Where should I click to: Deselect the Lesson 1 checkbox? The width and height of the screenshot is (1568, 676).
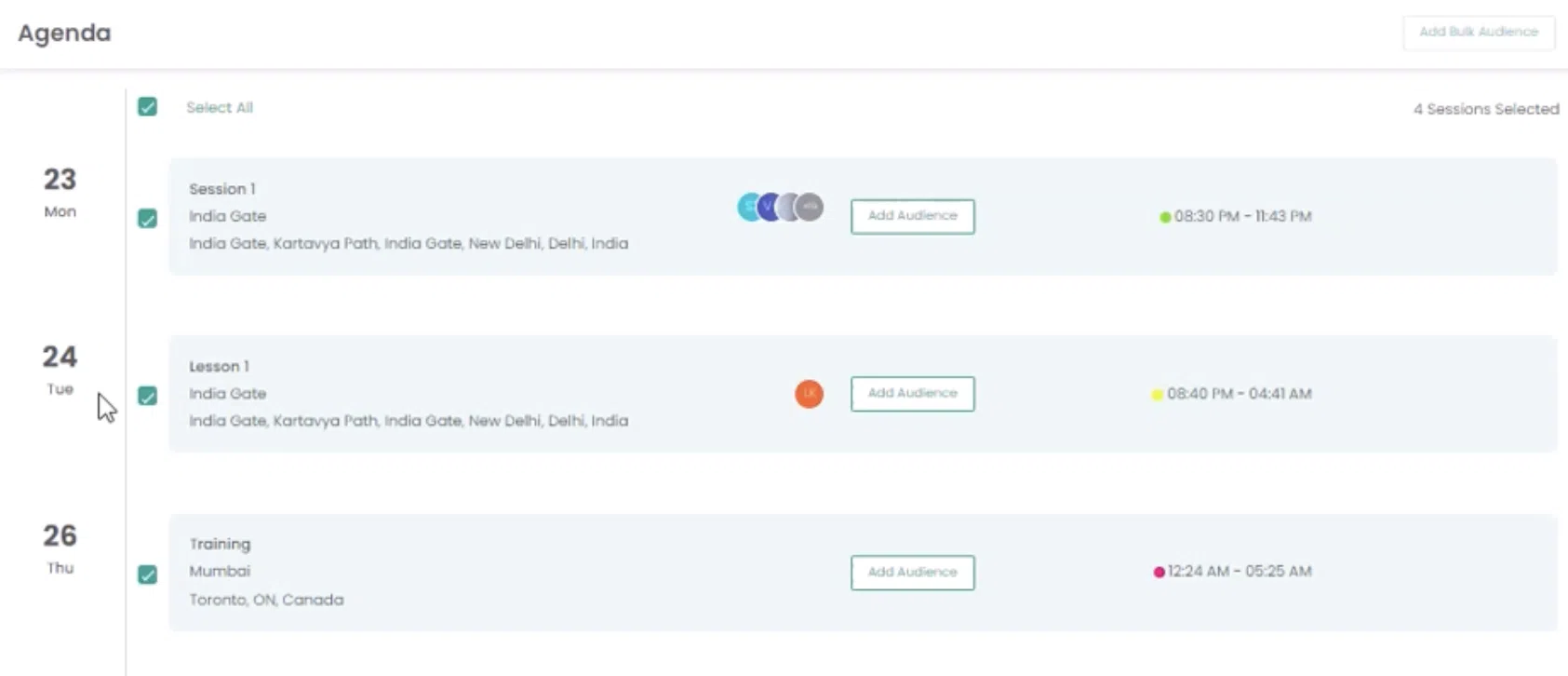pyautogui.click(x=147, y=396)
